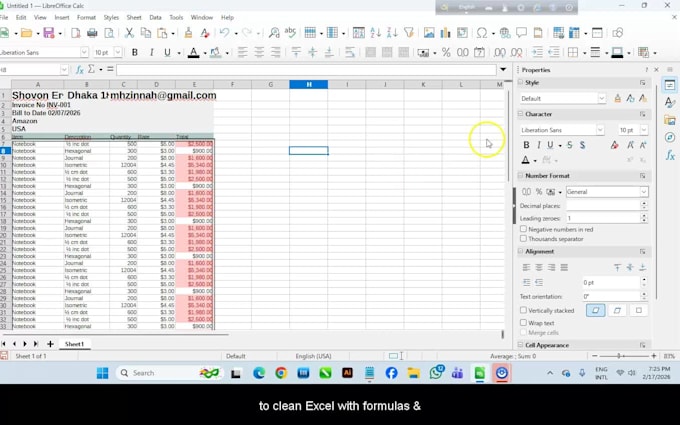Open sidebar Style Default dropdown

click(602, 98)
